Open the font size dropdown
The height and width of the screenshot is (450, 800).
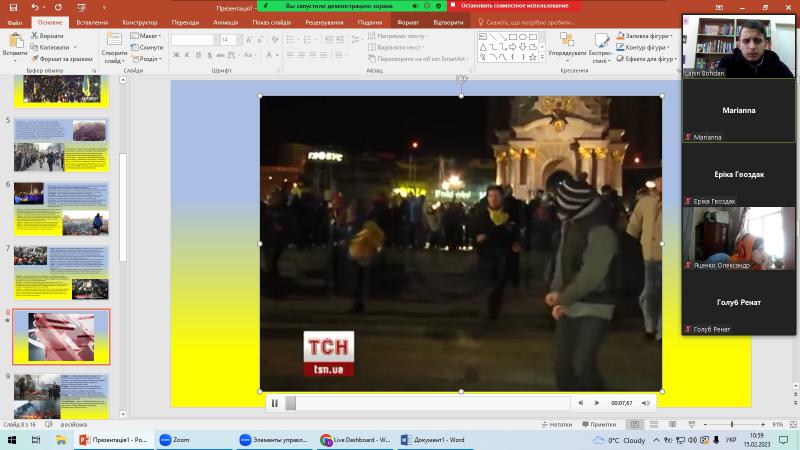coord(239,40)
